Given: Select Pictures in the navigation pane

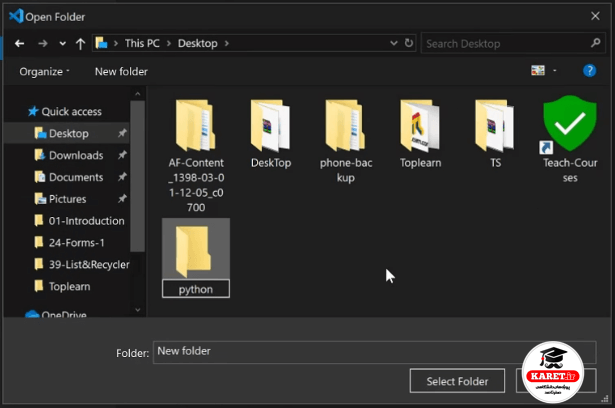Looking at the screenshot, I should tap(67, 199).
